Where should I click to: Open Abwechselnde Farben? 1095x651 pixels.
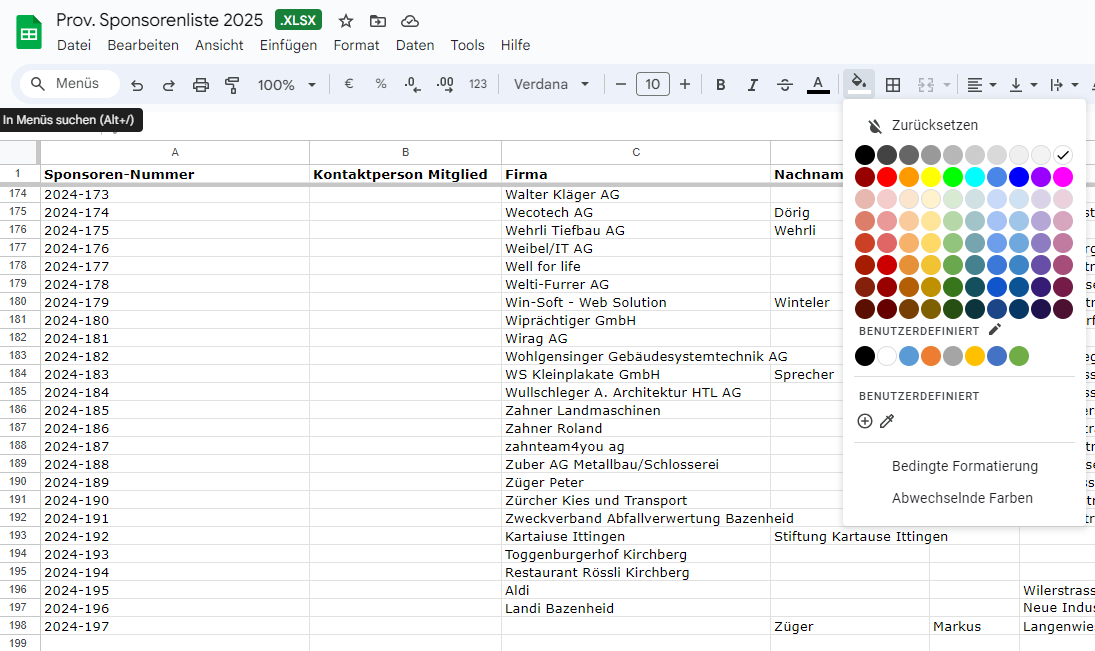coord(962,499)
